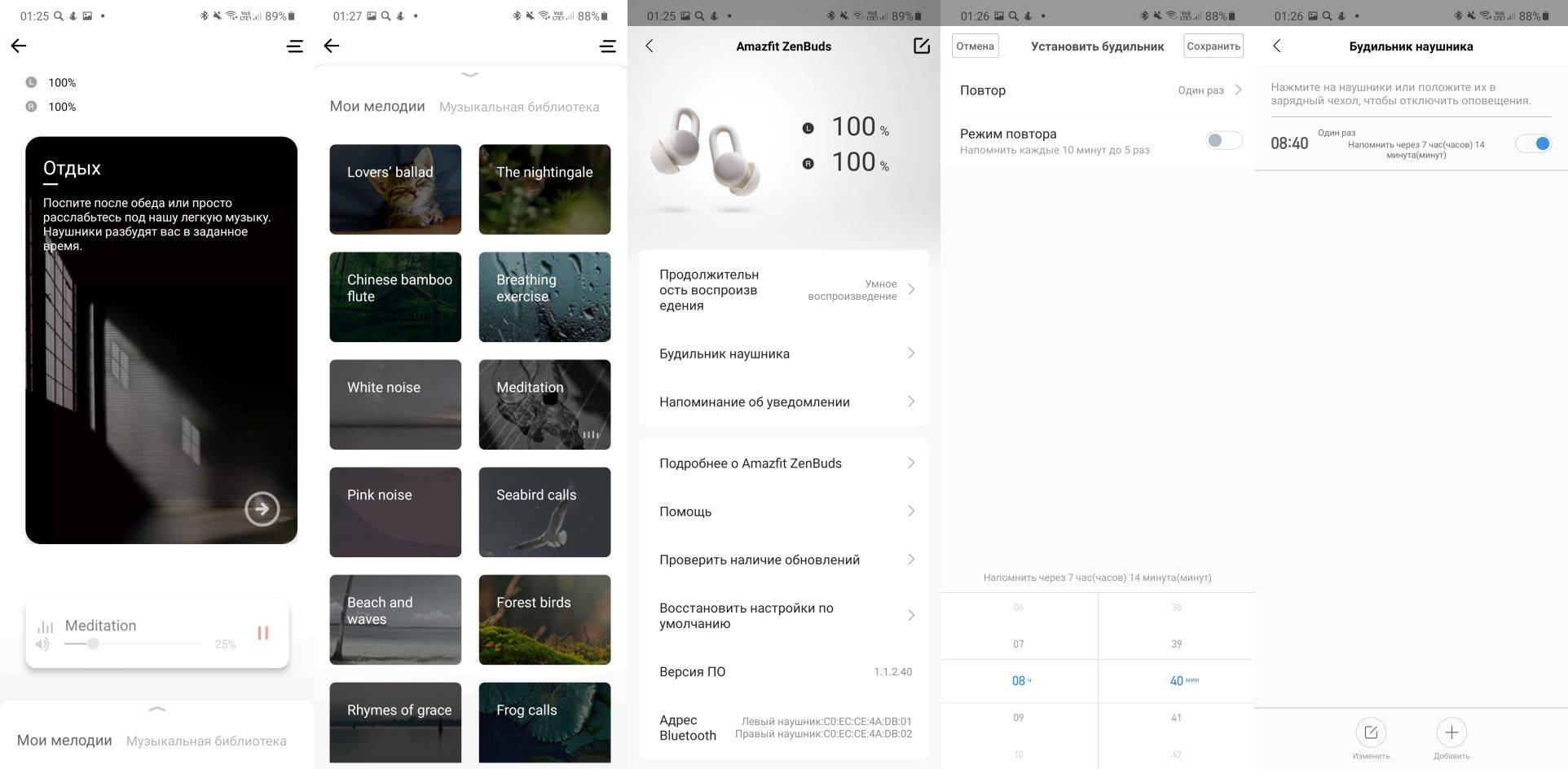
Task: Pause the Meditation track playback
Action: pyautogui.click(x=262, y=633)
